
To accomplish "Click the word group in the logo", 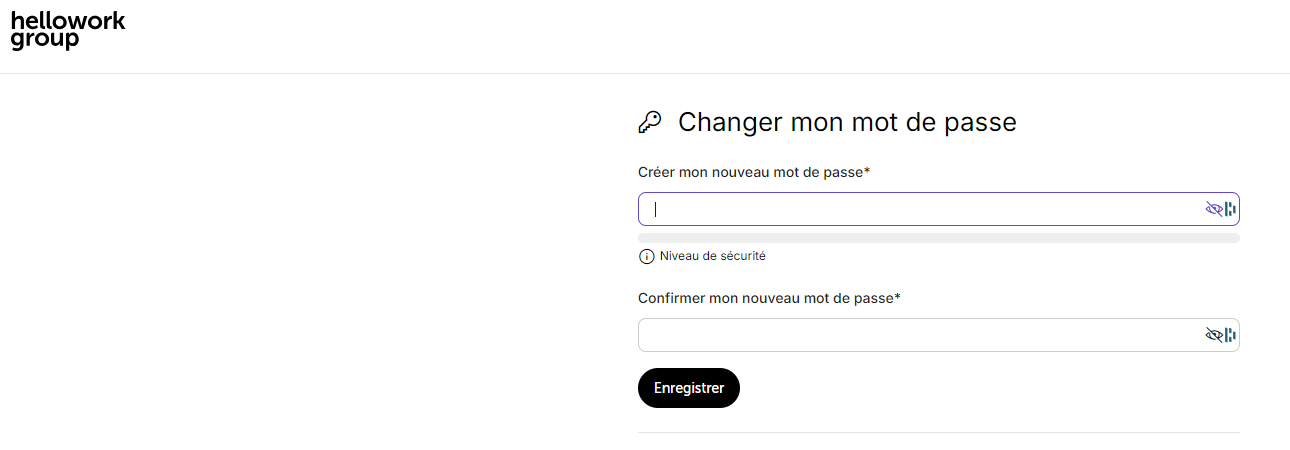I will click(44, 42).
